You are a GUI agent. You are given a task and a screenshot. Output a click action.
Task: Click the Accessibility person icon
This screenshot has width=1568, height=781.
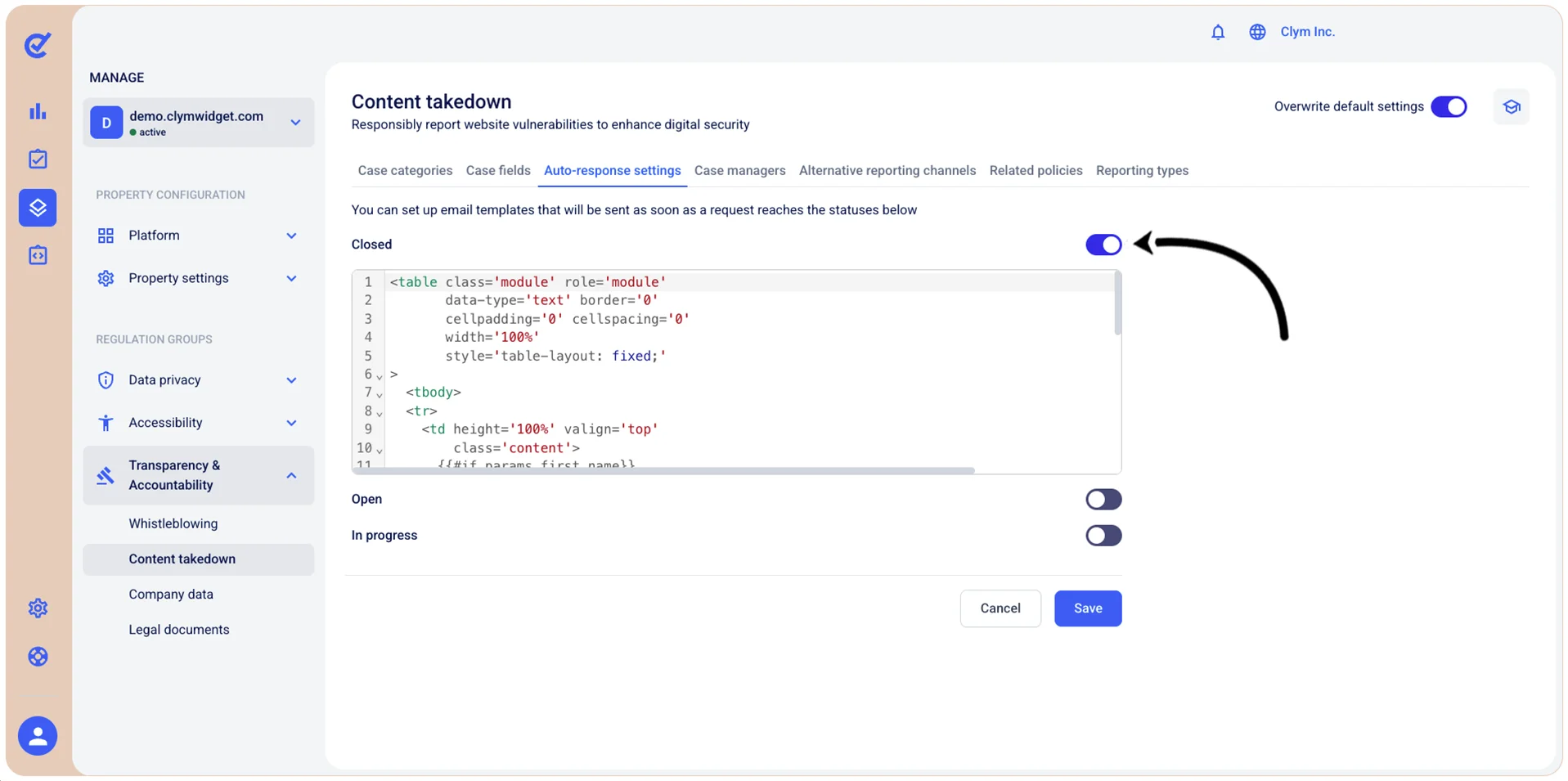[x=106, y=423]
